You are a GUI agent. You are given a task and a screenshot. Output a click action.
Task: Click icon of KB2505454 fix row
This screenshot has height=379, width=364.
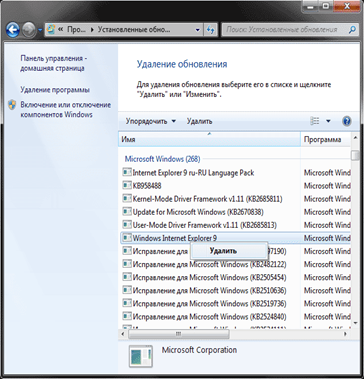click(127, 277)
